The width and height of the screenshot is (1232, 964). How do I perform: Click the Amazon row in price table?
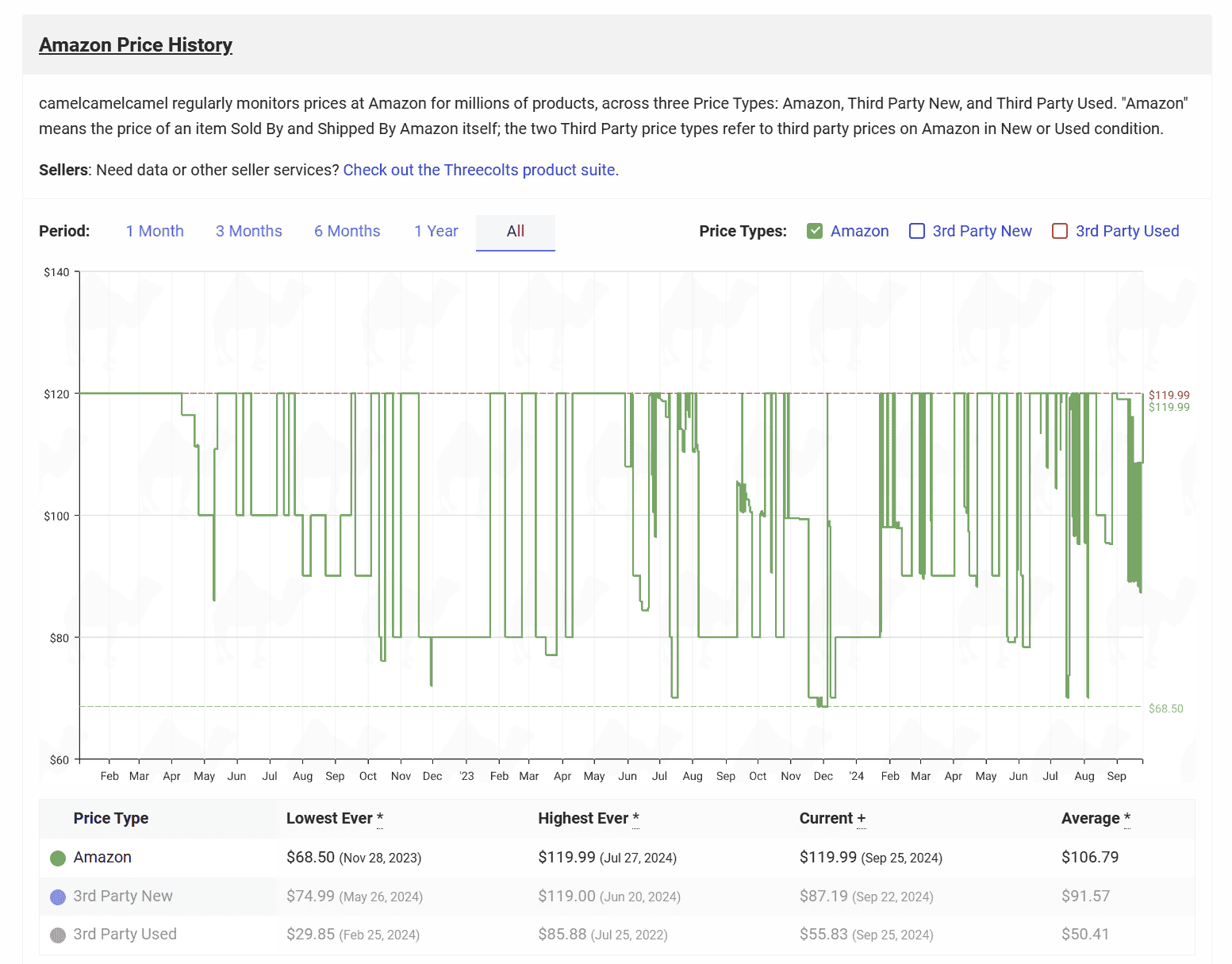(x=102, y=858)
